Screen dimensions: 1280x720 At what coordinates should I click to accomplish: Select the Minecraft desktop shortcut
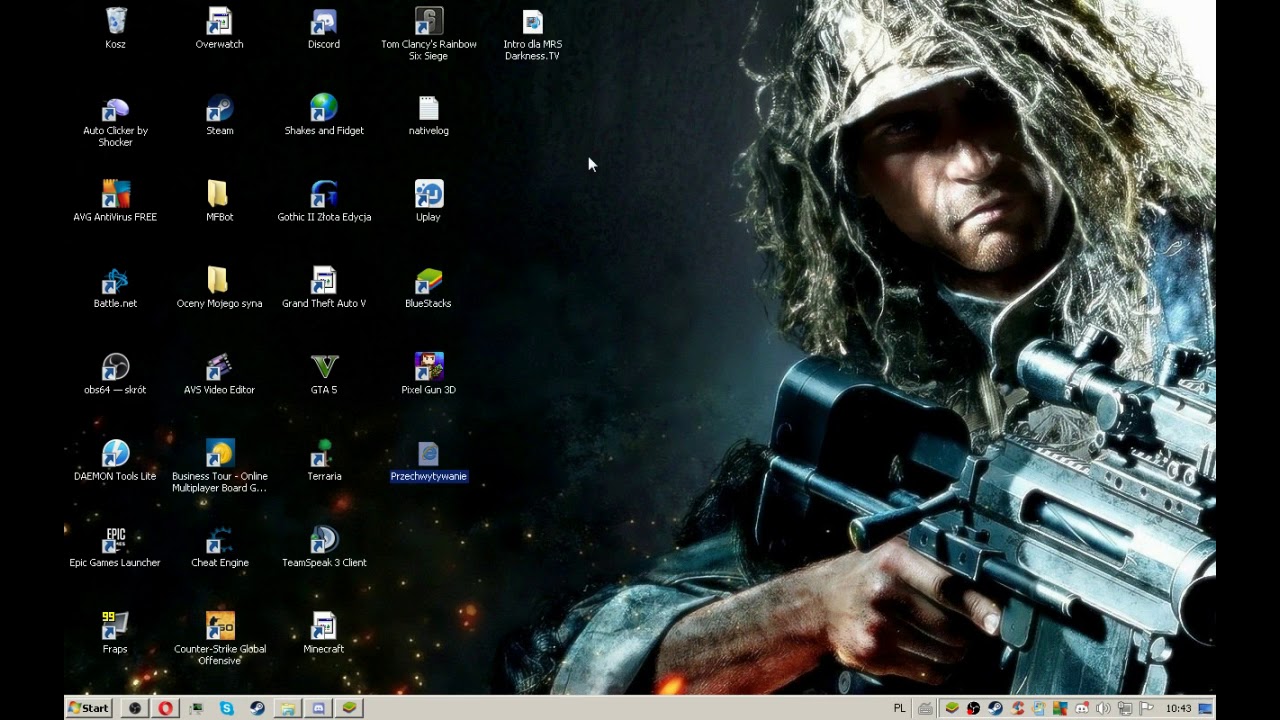point(324,634)
